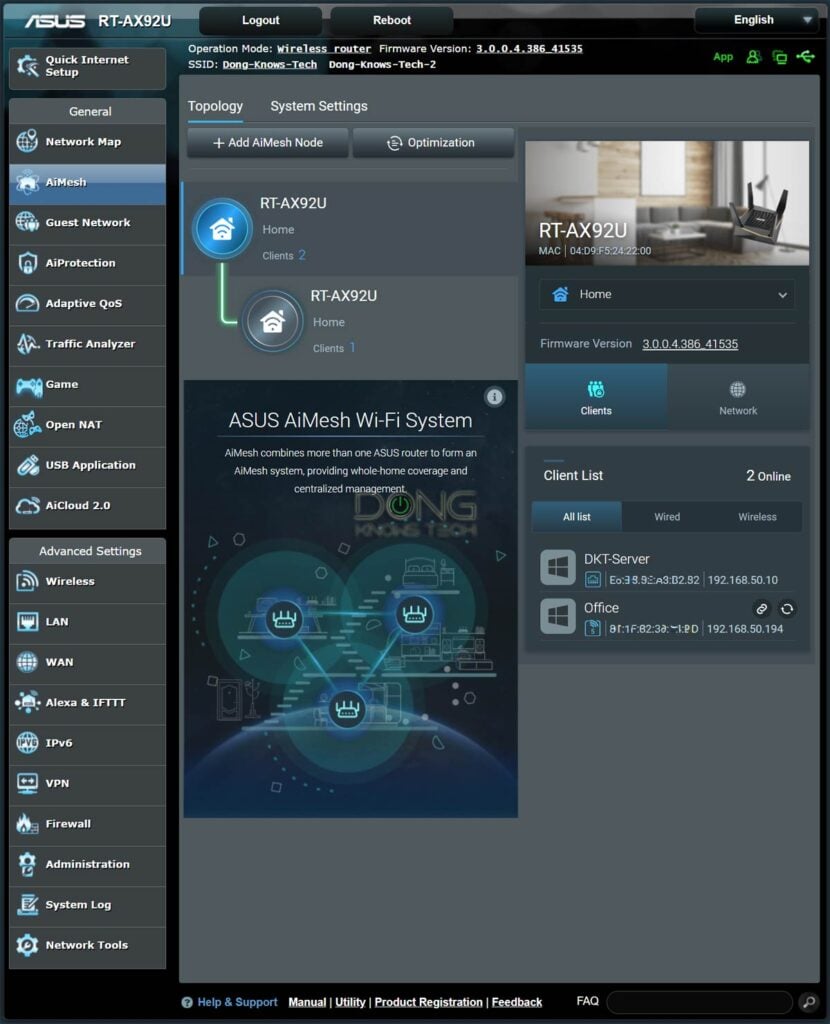
Task: Open the Guest Network icon
Action: tap(27, 222)
